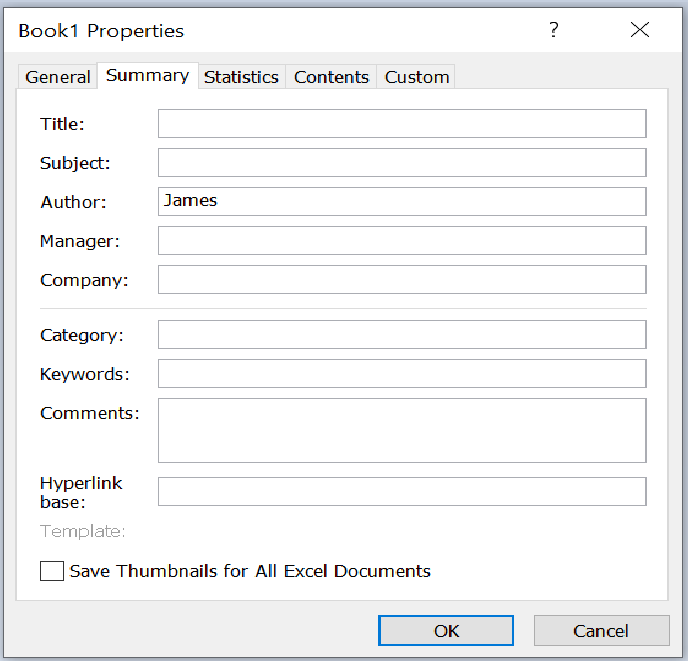Focus the Keywords text field

(402, 374)
